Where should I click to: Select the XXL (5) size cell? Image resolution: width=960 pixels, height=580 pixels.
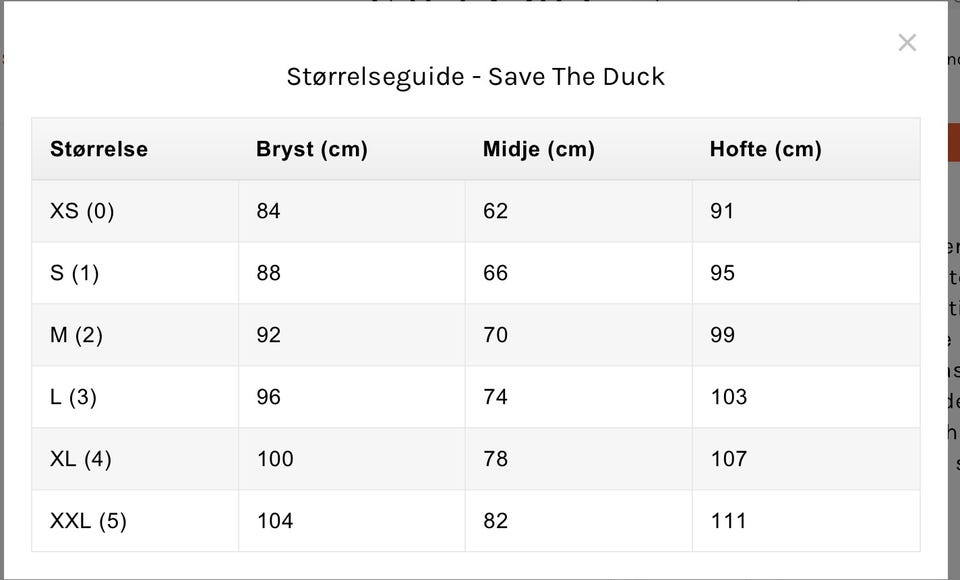coord(88,521)
